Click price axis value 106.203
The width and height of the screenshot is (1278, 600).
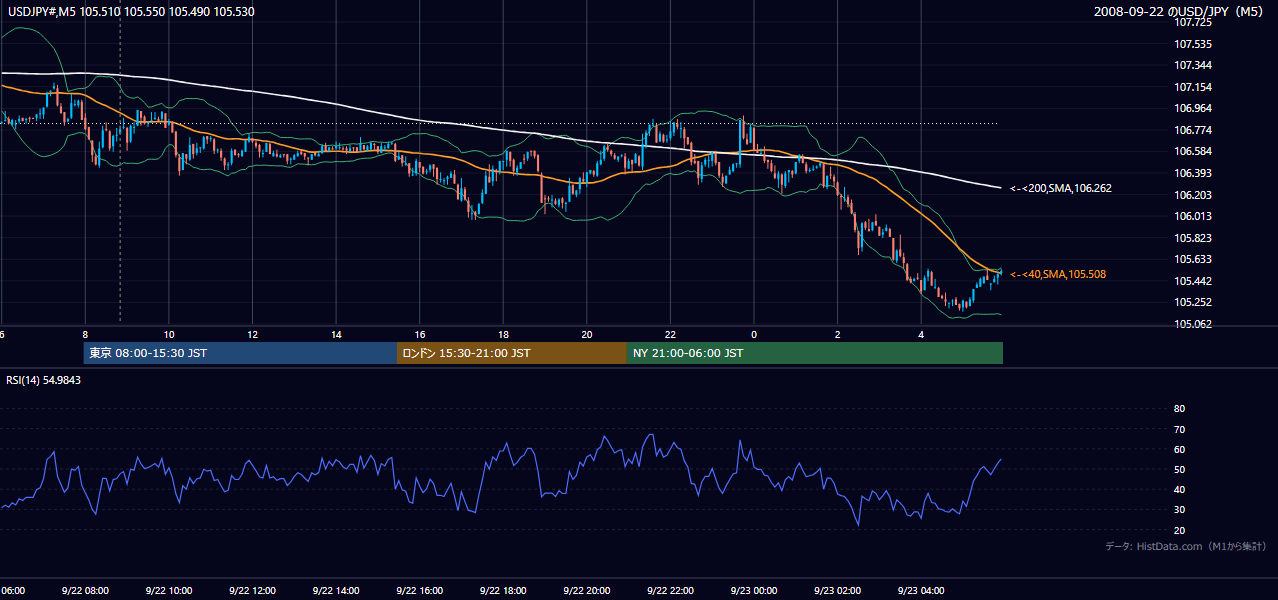[1194, 195]
